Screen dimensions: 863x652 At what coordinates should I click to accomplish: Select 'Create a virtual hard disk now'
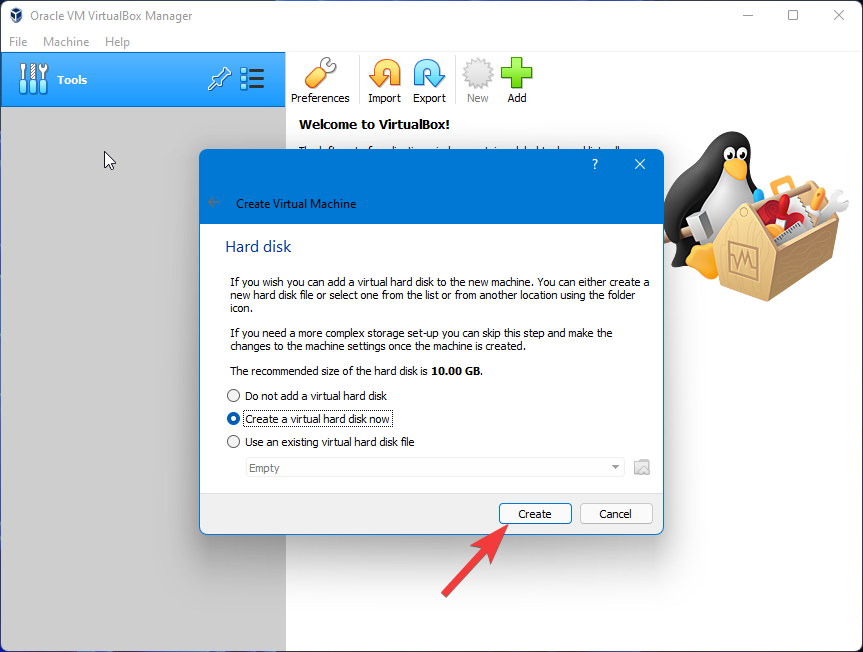pyautogui.click(x=233, y=418)
